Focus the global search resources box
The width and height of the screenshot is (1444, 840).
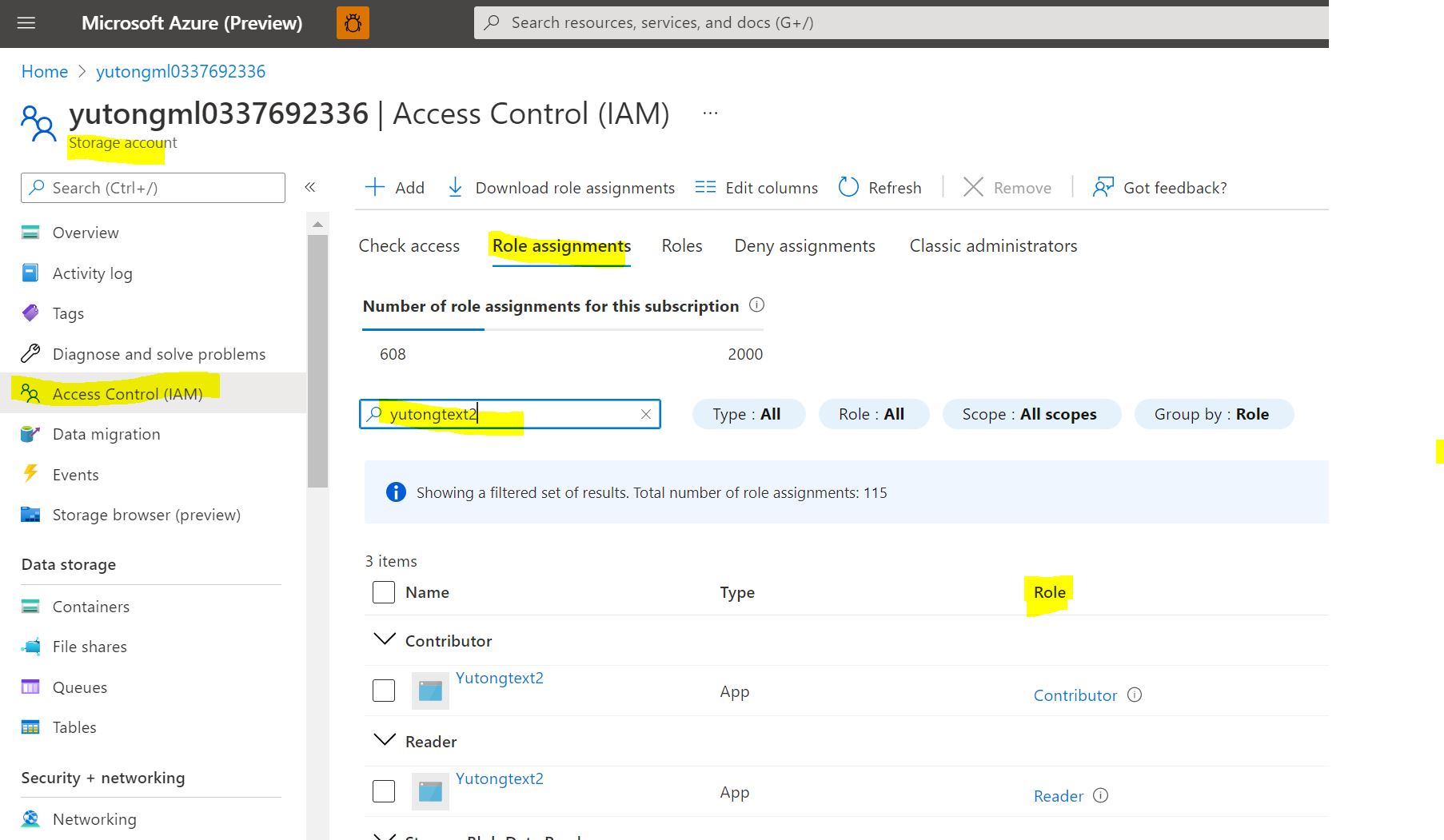coord(901,22)
